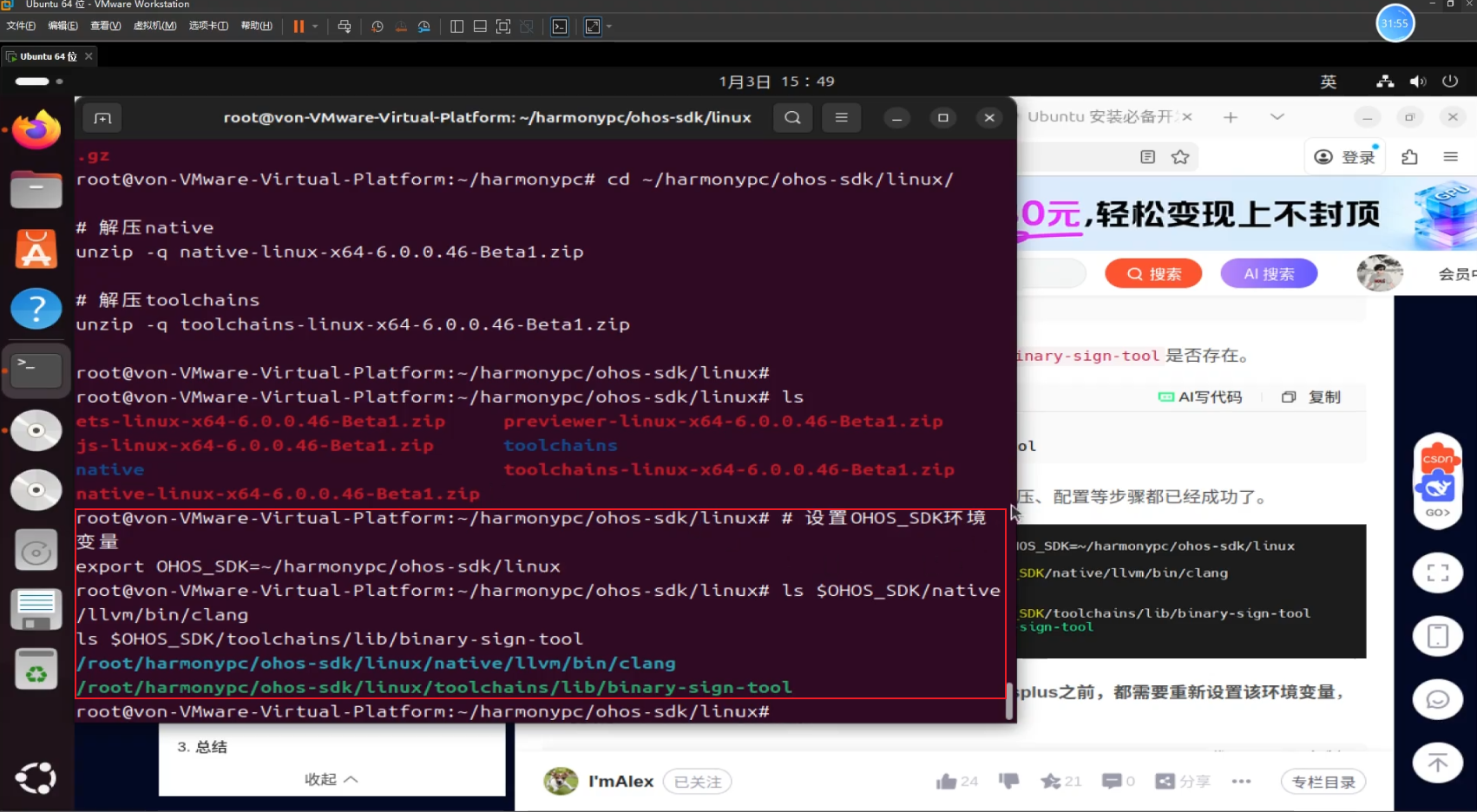Open the CSDN mobile preview icon
Viewport: 1477px width, 812px height.
point(1437,636)
